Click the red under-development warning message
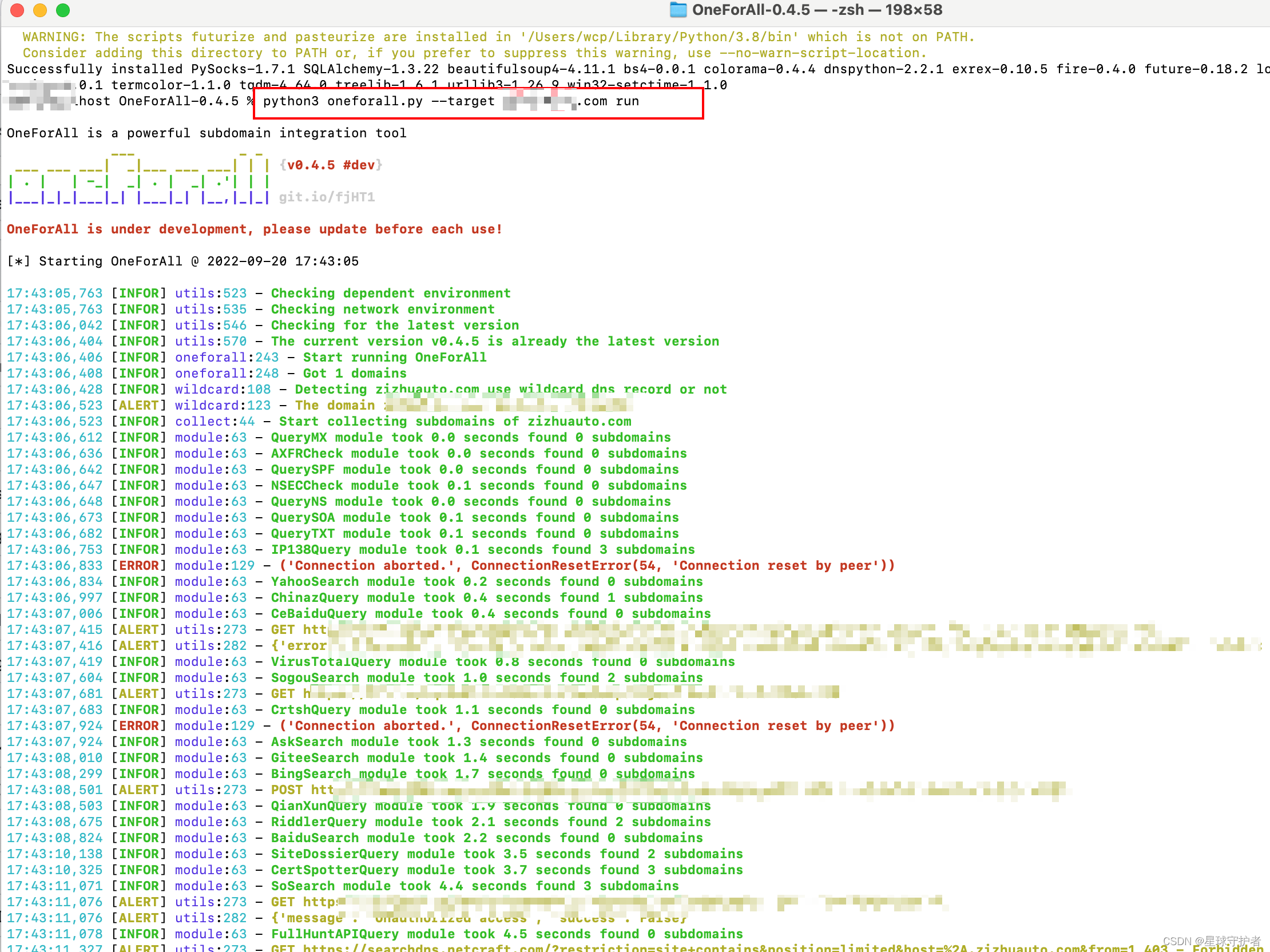 (x=255, y=229)
